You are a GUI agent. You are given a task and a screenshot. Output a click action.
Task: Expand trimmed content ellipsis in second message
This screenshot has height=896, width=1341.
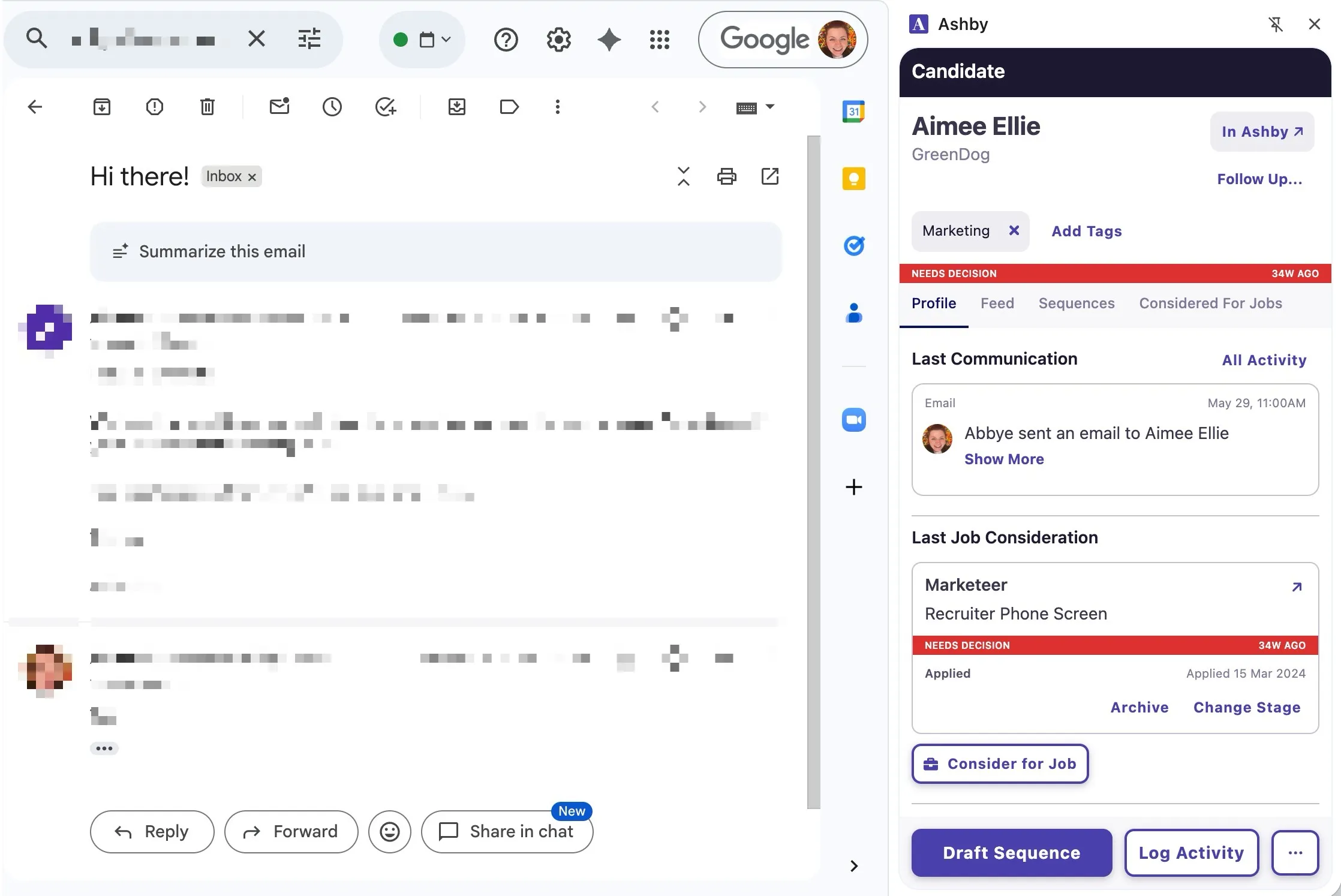[104, 748]
